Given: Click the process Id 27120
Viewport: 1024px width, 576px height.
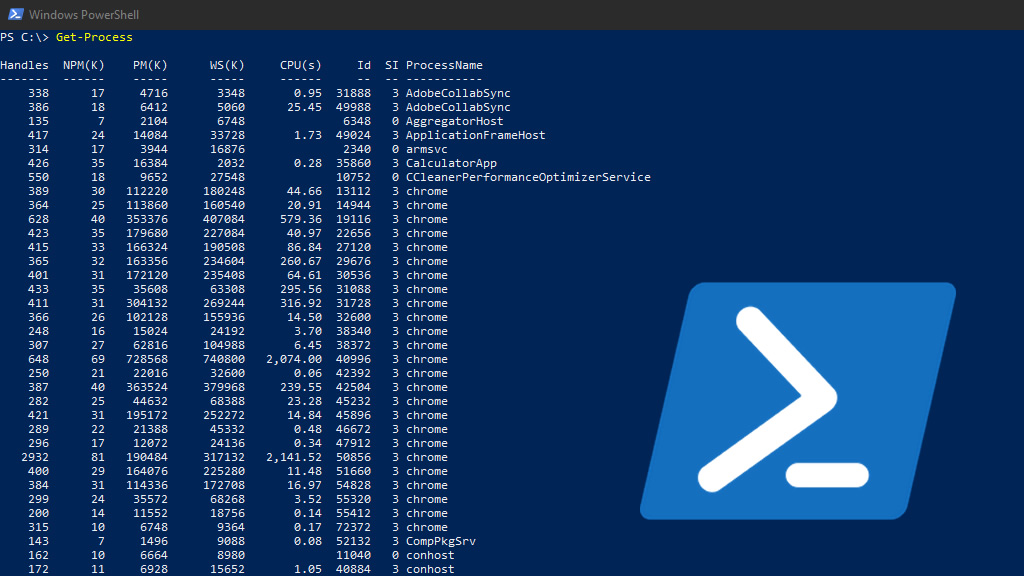Looking at the screenshot, I should tap(353, 248).
